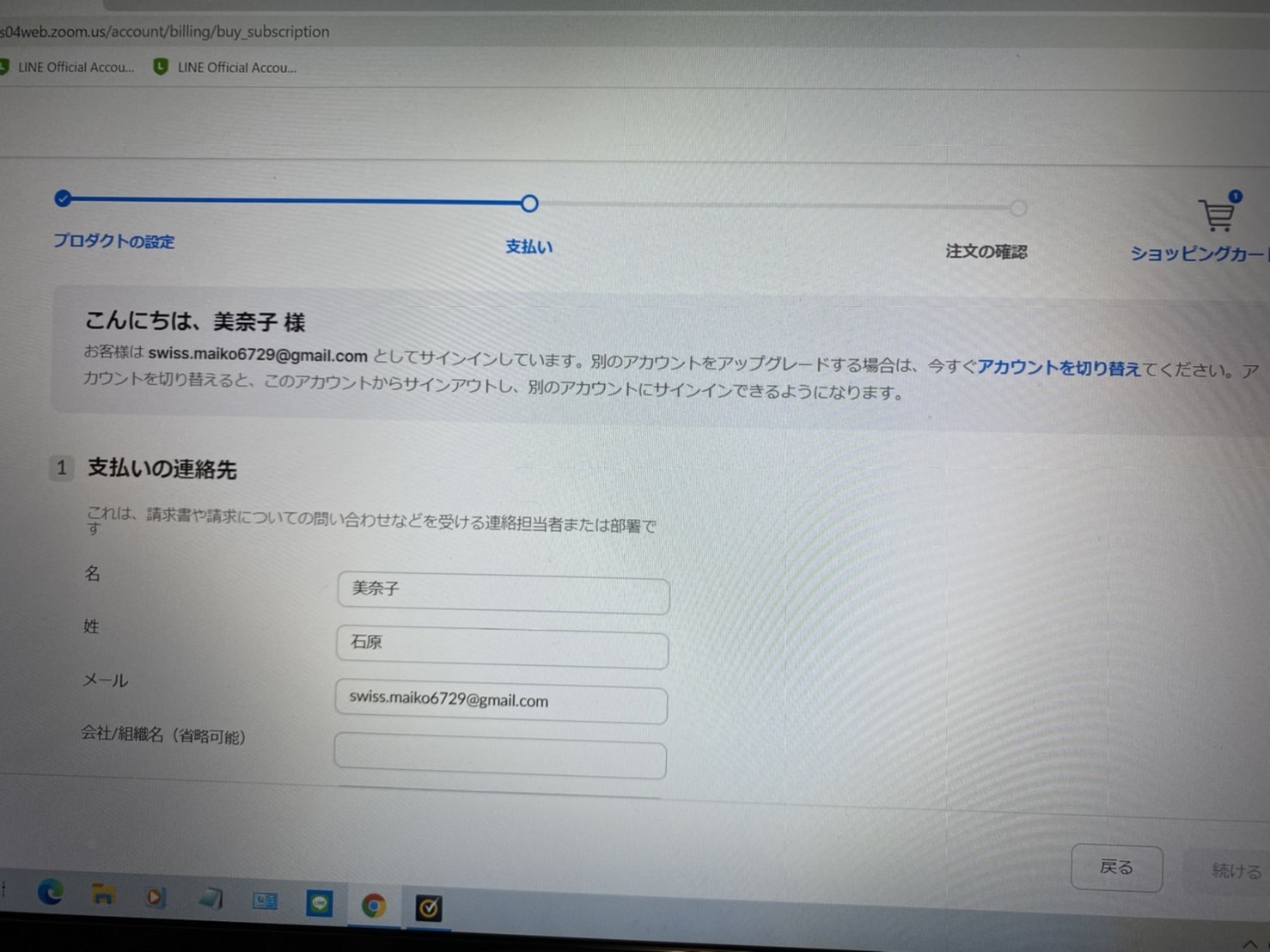Focus the 姓 last name field
This screenshot has height=952, width=1270.
coord(503,646)
